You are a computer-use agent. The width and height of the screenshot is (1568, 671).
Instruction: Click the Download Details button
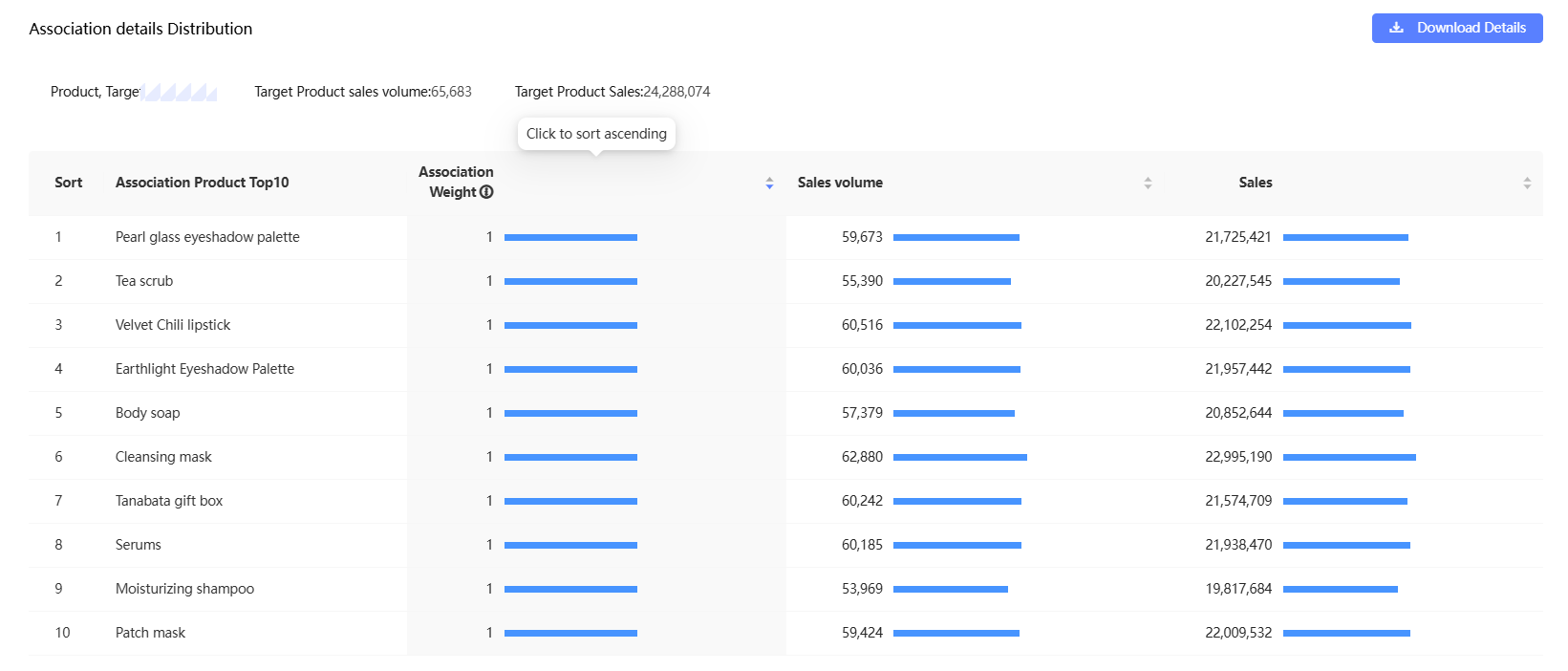1457,28
